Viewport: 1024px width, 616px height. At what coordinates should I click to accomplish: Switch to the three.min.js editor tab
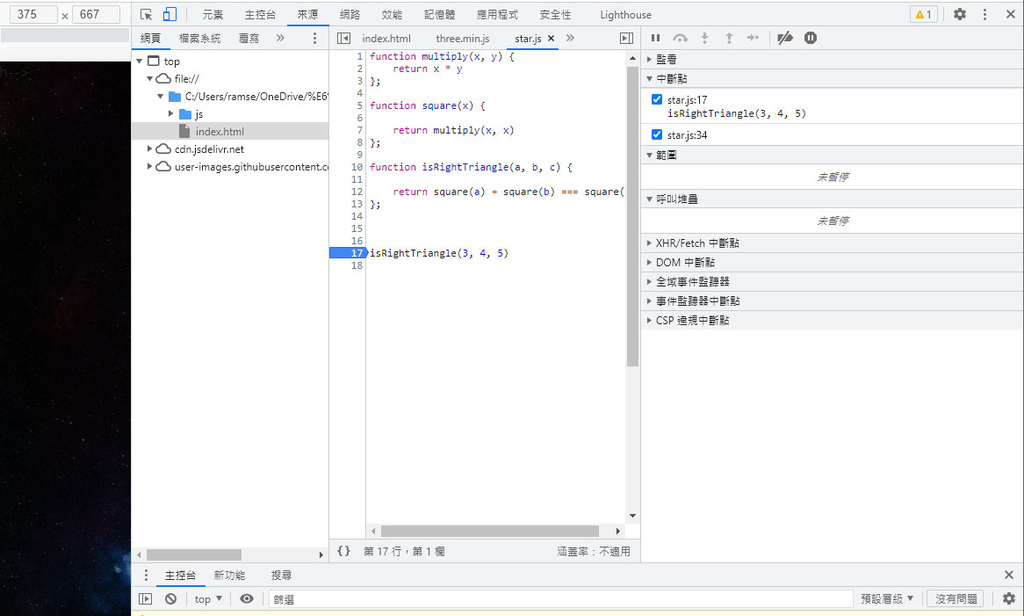click(462, 38)
